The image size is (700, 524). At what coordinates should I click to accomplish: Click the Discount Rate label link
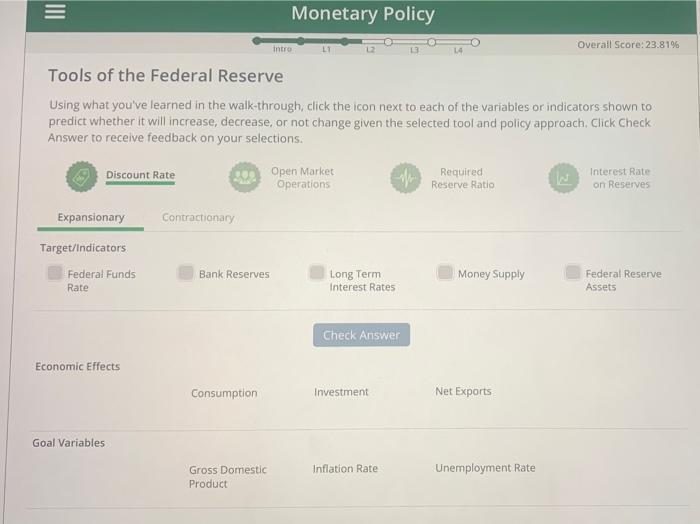(x=140, y=175)
